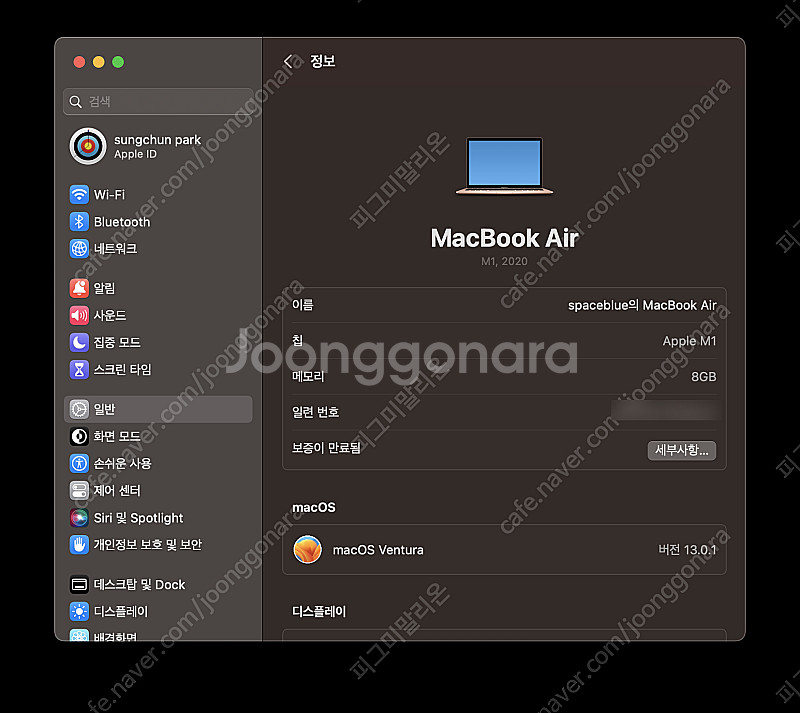Click the macOS Ventura name text
Image resolution: width=800 pixels, height=713 pixels.
[378, 550]
